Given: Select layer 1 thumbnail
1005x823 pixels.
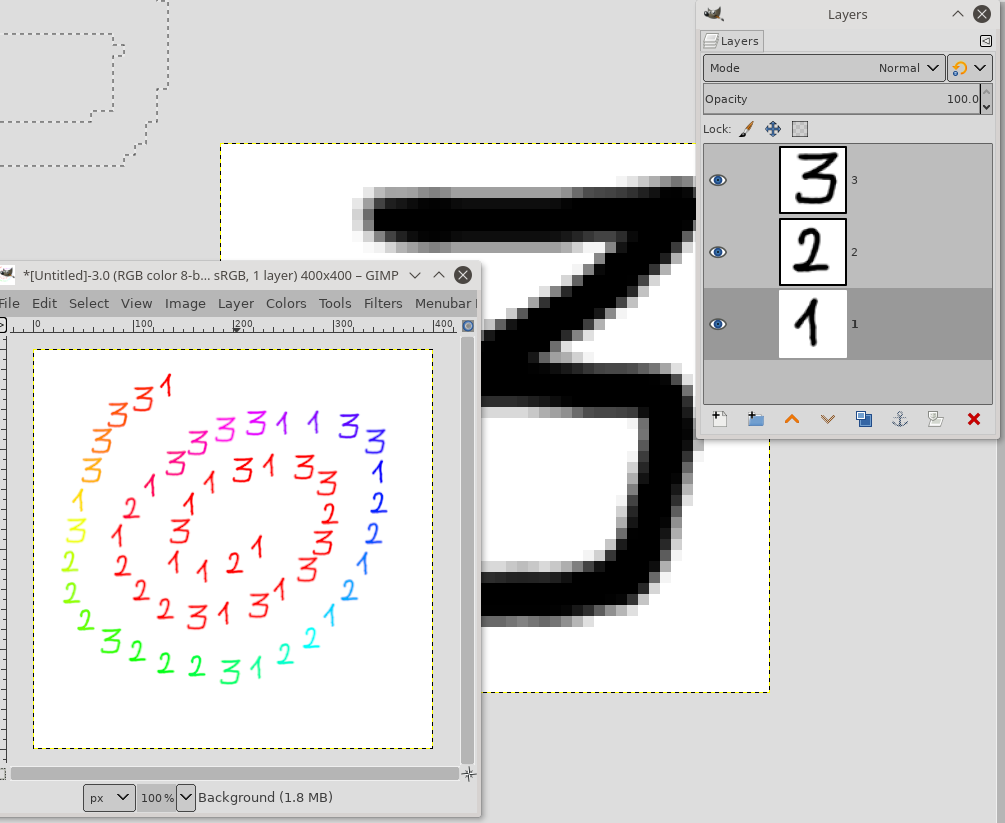Looking at the screenshot, I should 813,324.
